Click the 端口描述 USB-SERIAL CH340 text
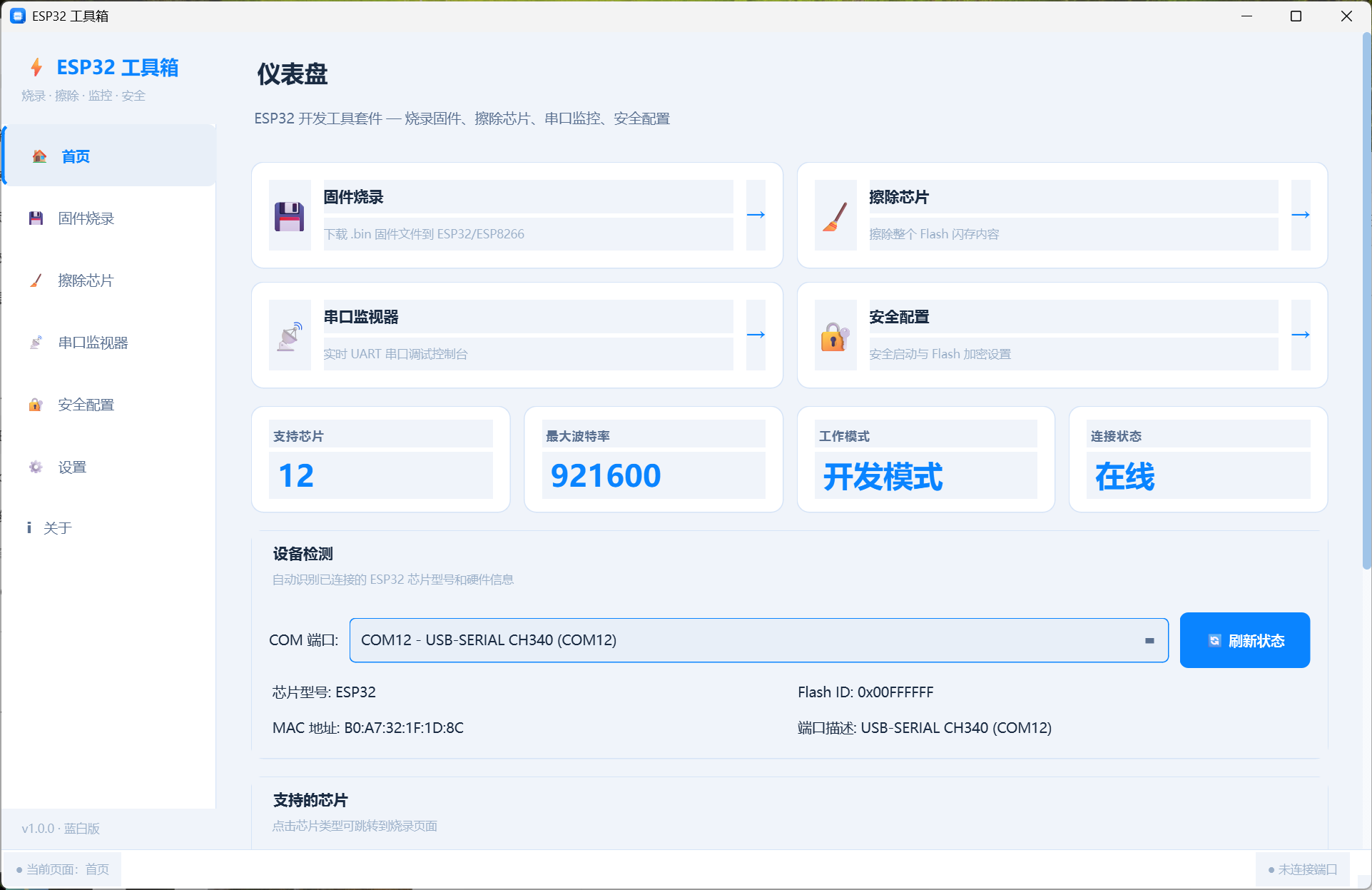The image size is (1372, 890). 925,727
